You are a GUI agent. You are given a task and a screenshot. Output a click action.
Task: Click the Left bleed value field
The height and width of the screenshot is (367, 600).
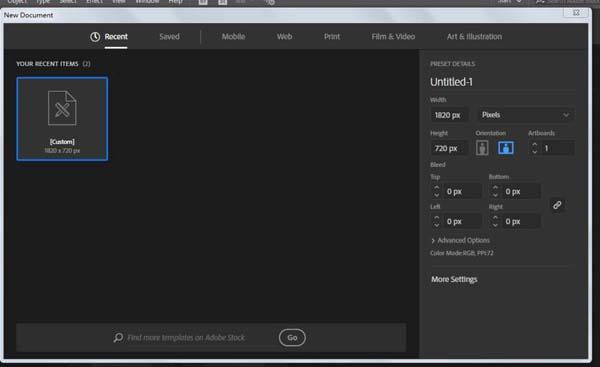(462, 221)
